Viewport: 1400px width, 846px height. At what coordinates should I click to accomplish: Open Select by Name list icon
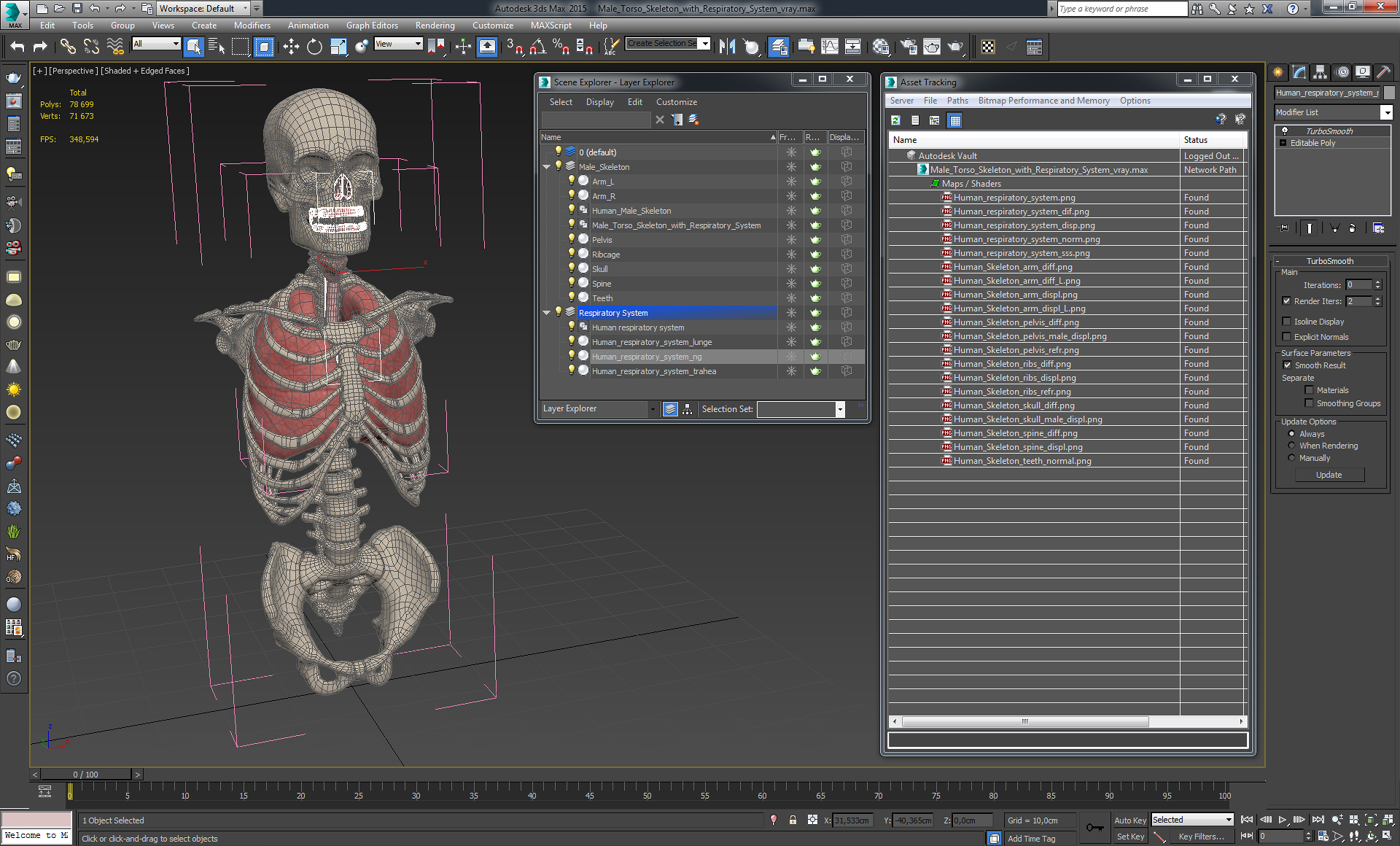[x=217, y=47]
